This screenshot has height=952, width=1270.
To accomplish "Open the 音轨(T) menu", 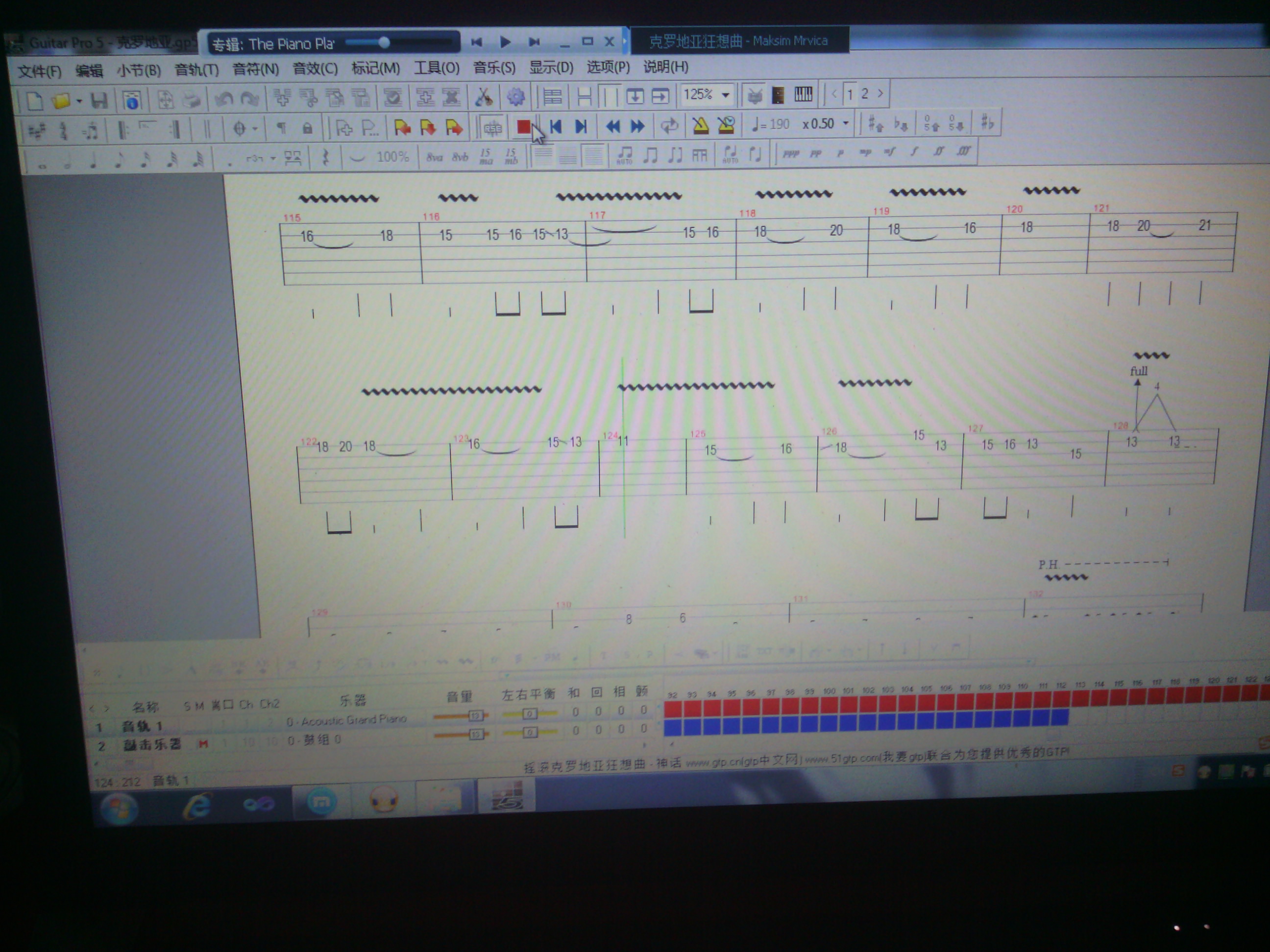I will [196, 70].
